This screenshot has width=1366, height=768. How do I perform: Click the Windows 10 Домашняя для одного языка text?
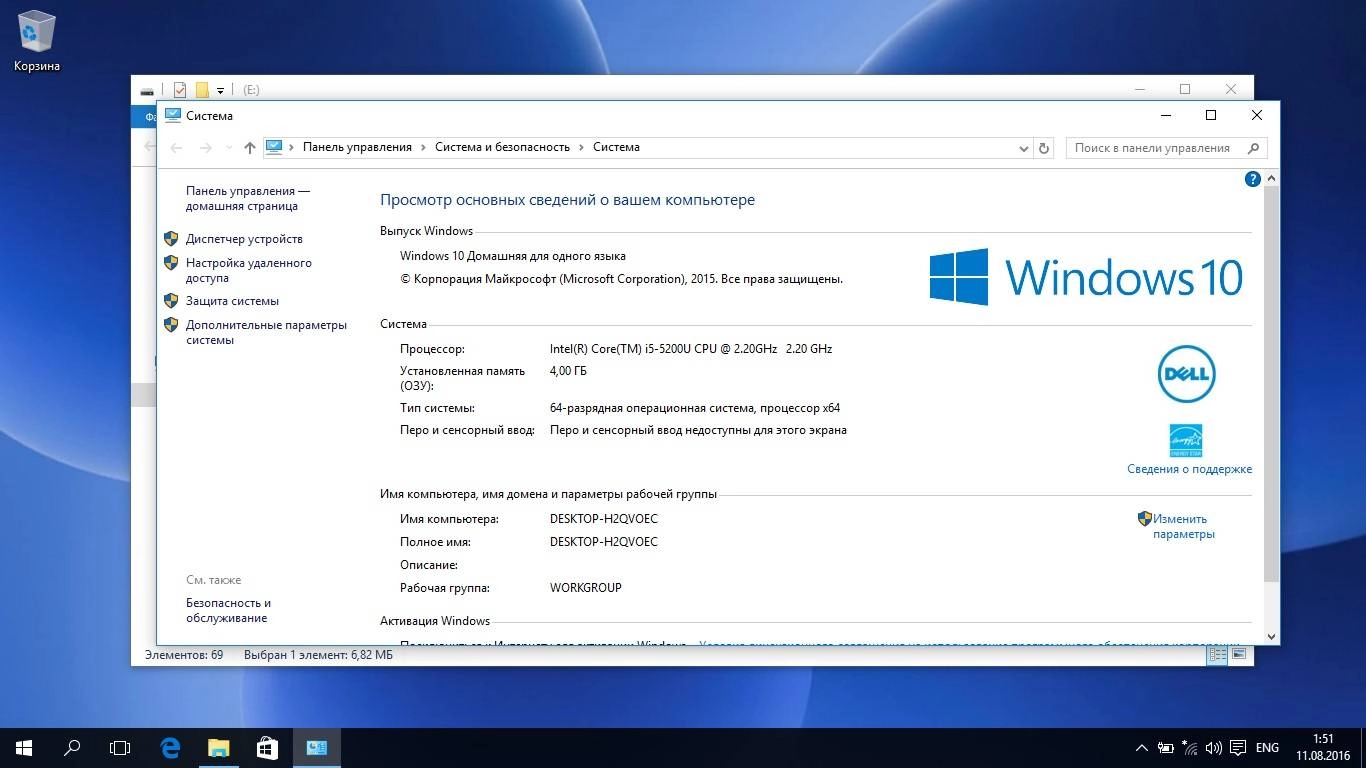[513, 256]
